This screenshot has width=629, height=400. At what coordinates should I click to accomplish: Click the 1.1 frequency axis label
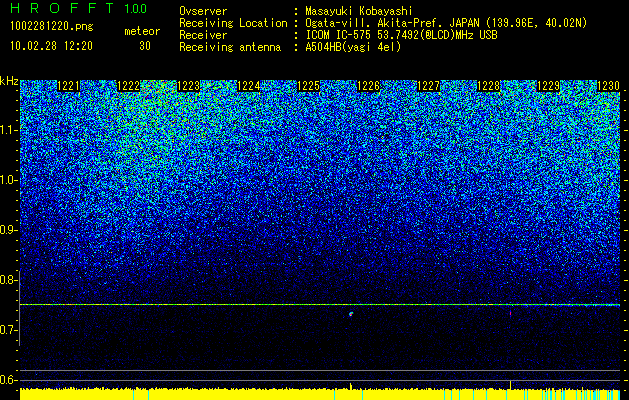tap(8, 130)
